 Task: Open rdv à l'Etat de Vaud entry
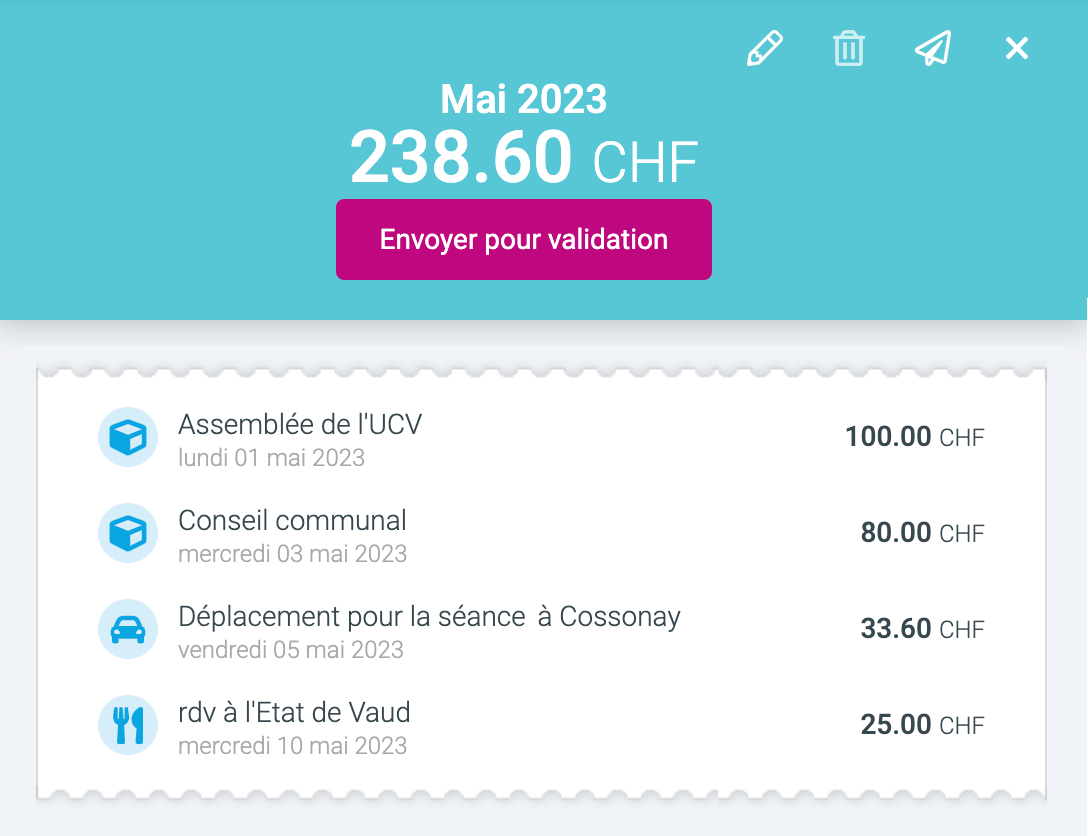[x=294, y=712]
